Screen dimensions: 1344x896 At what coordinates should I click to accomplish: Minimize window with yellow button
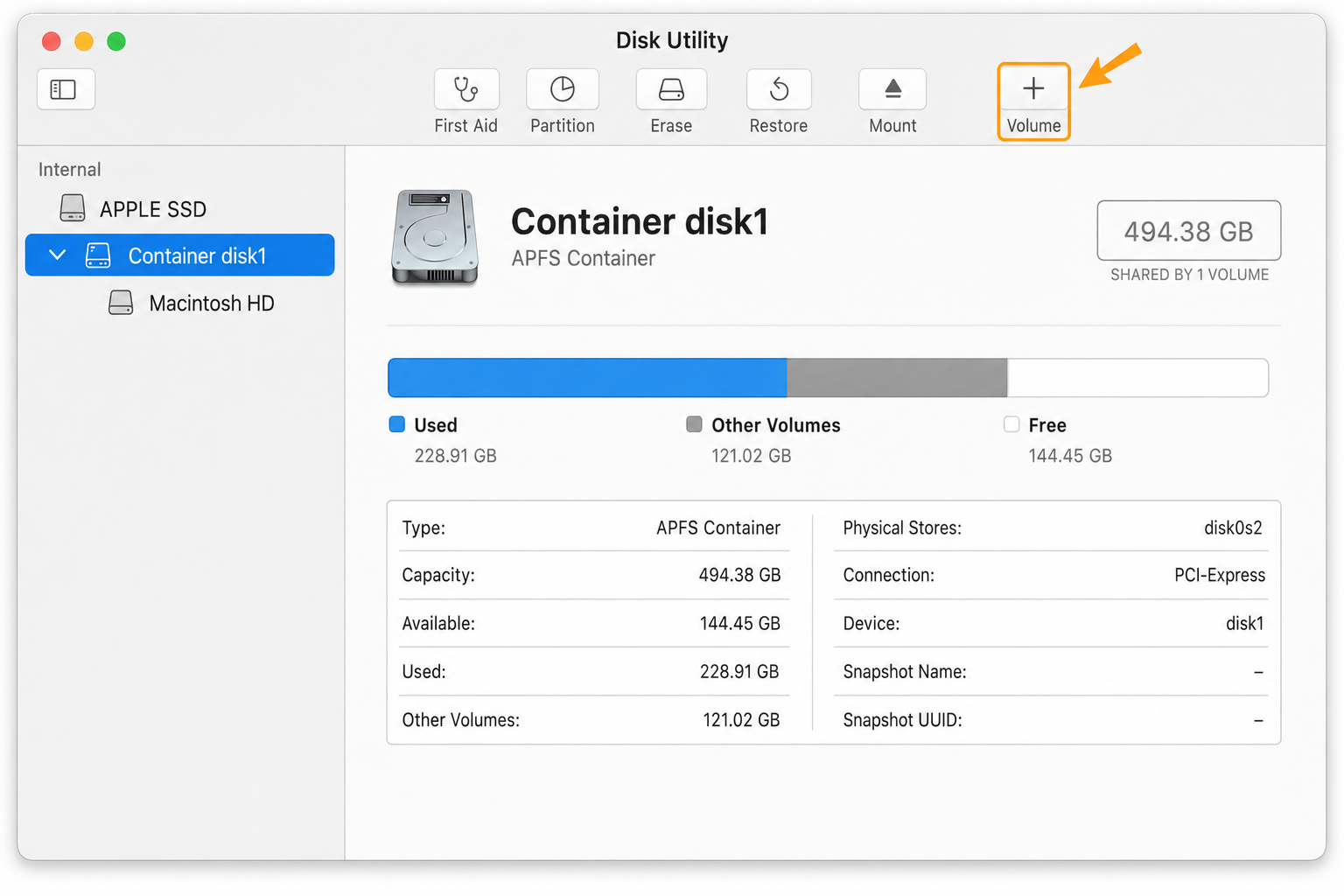tap(84, 41)
